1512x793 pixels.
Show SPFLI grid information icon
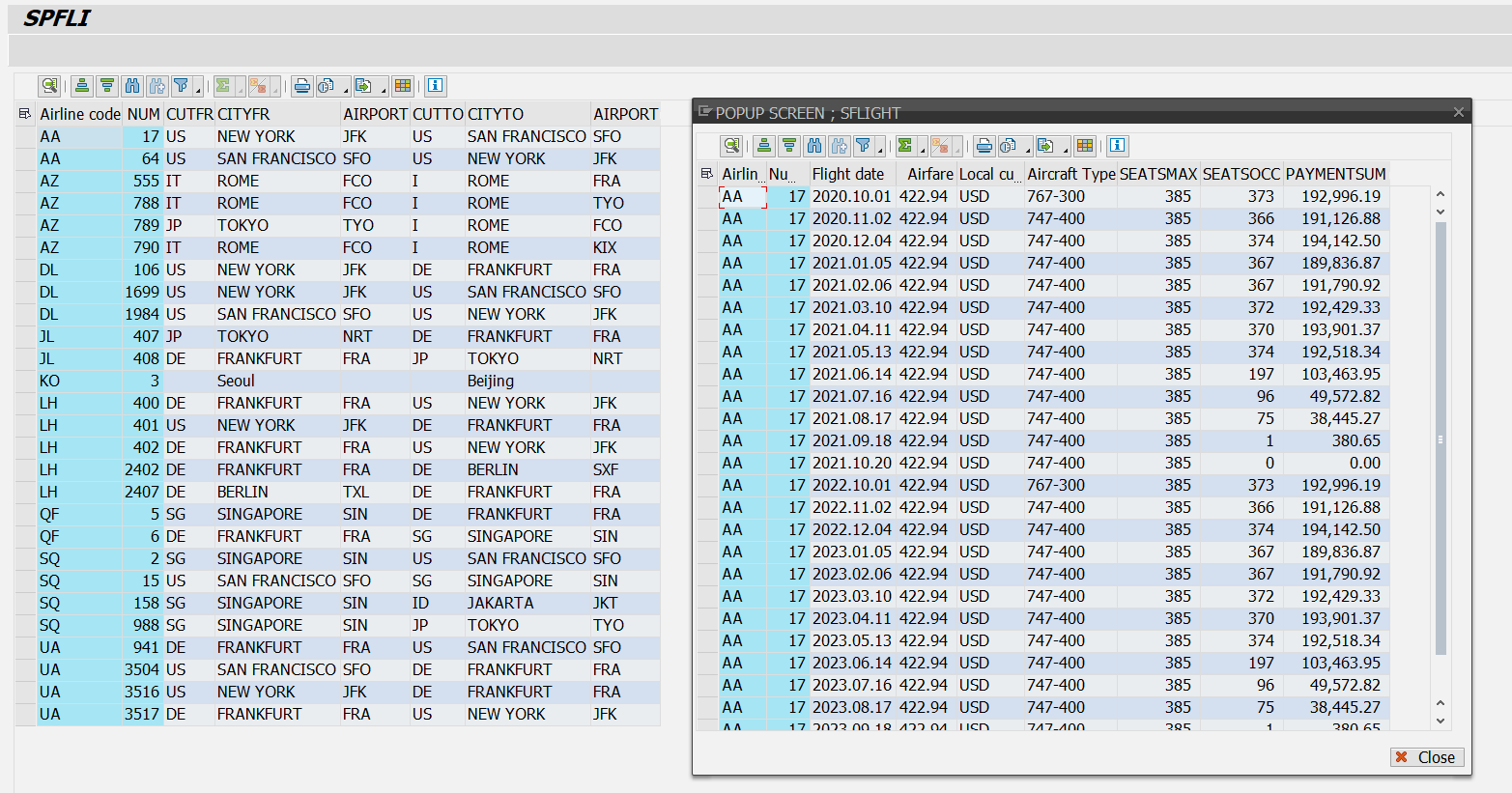(436, 86)
